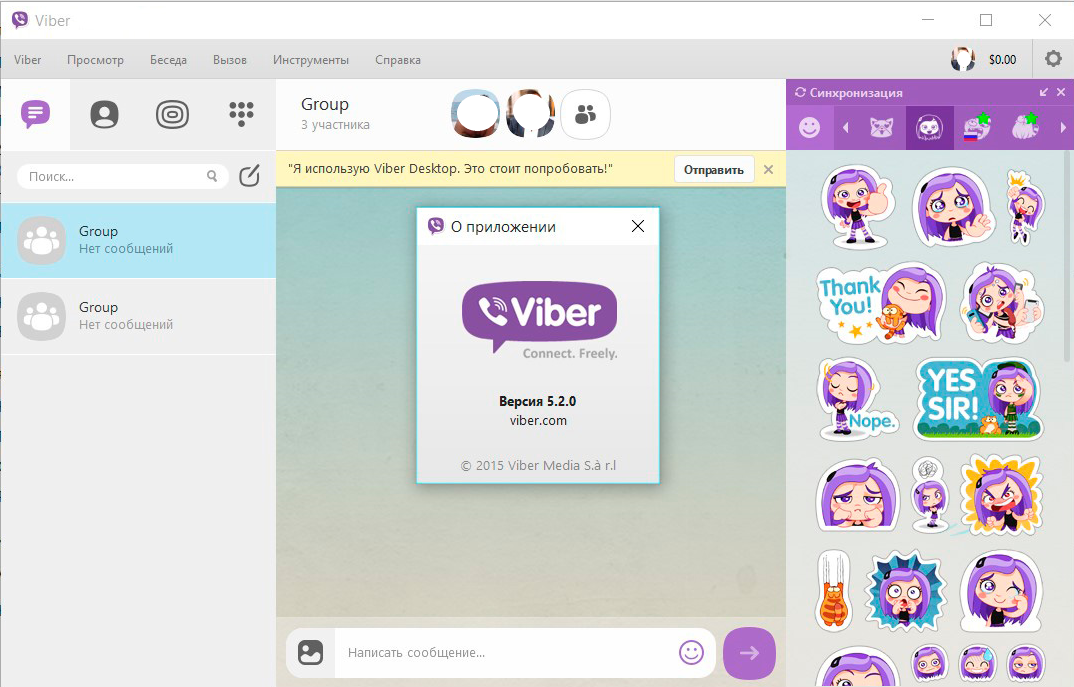Send the hanging orange cat sticker
Image resolution: width=1074 pixels, height=687 pixels.
(832, 590)
